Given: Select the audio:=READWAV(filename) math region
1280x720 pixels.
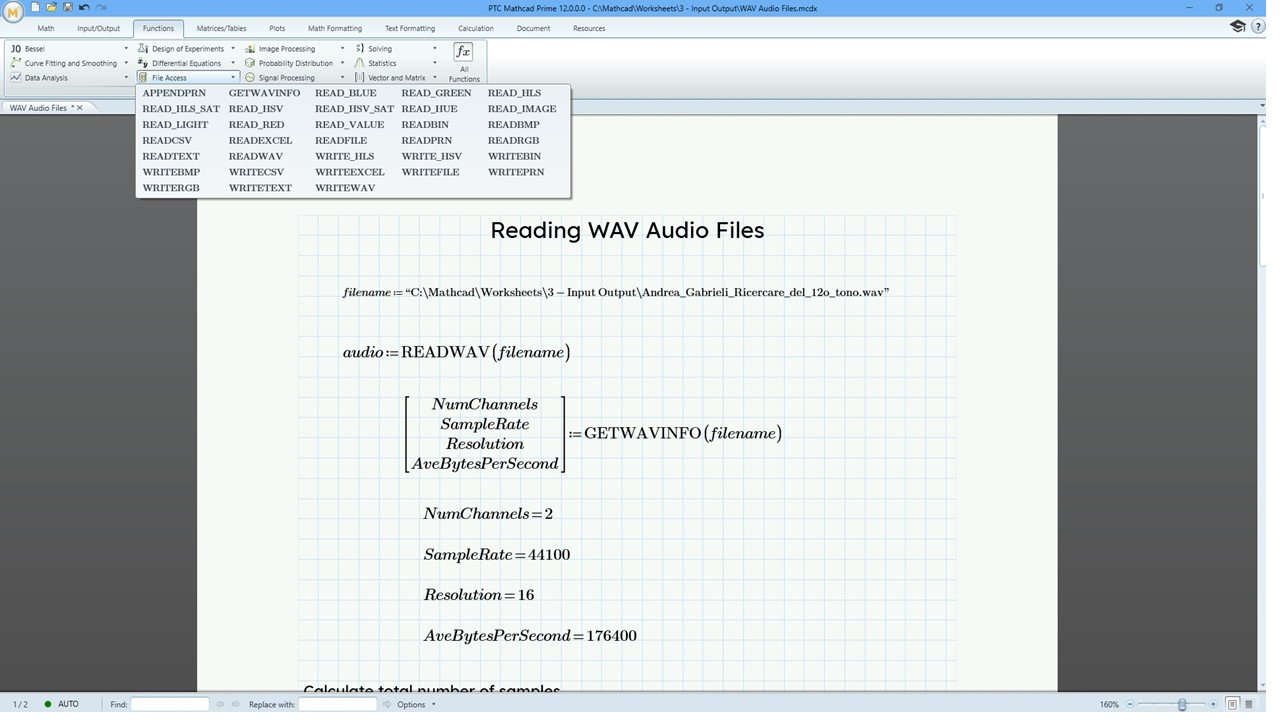Looking at the screenshot, I should 456,352.
